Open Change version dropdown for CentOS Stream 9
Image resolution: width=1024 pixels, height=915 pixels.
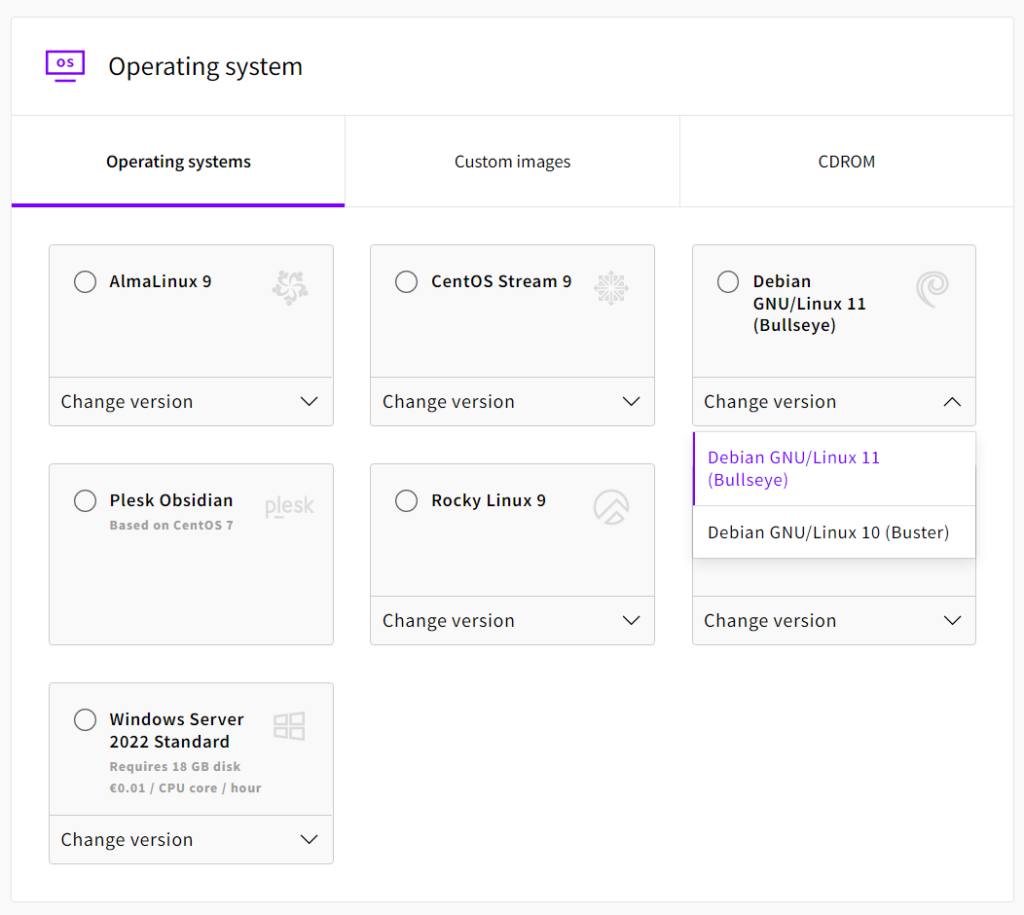512,402
